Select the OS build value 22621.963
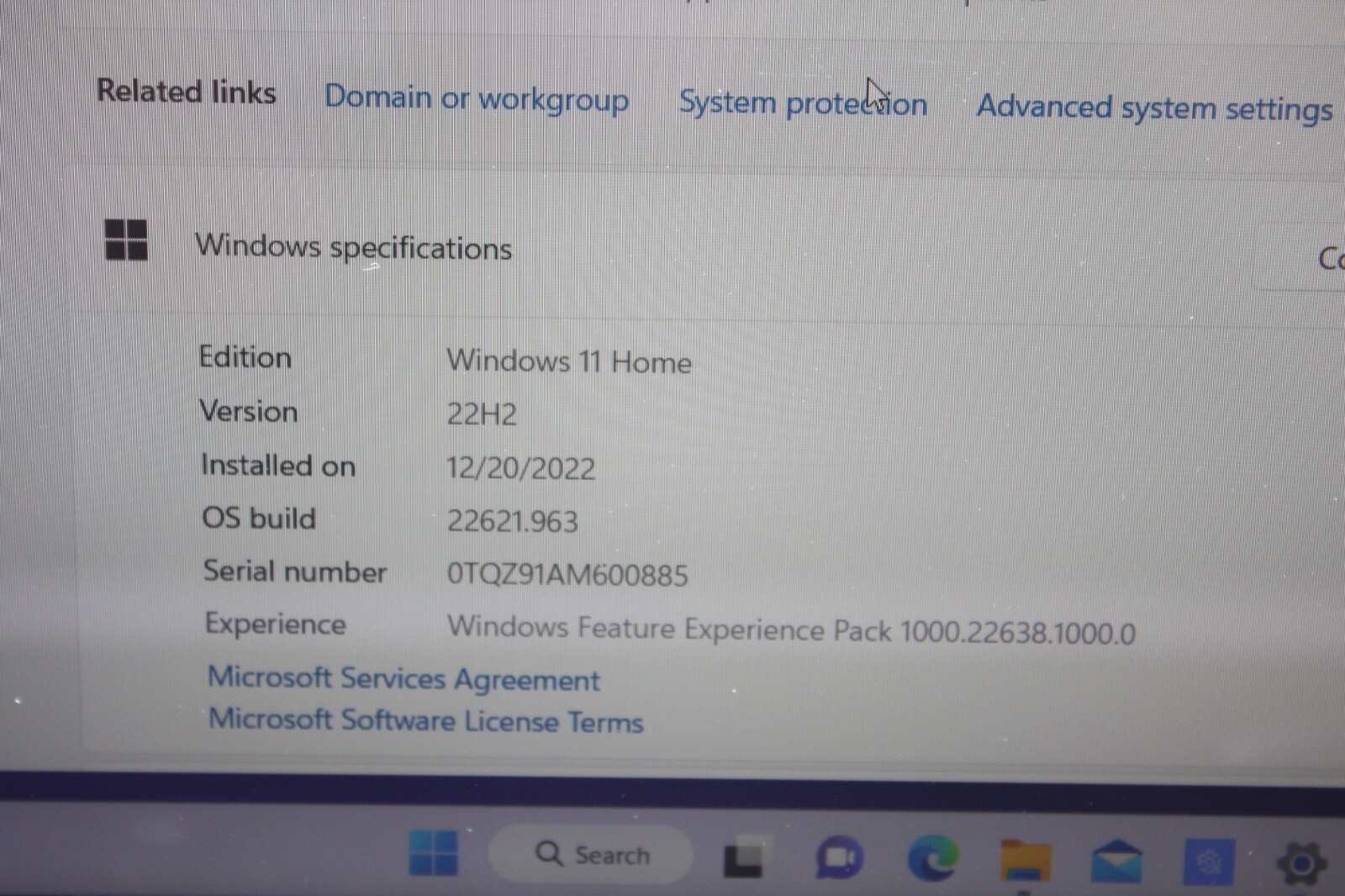Screen dimensions: 1345x896 tap(512, 521)
